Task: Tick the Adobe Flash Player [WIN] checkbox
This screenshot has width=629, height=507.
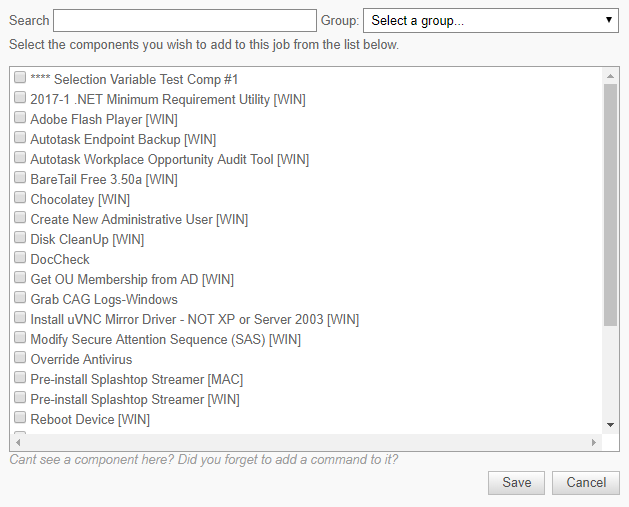Action: click(20, 118)
